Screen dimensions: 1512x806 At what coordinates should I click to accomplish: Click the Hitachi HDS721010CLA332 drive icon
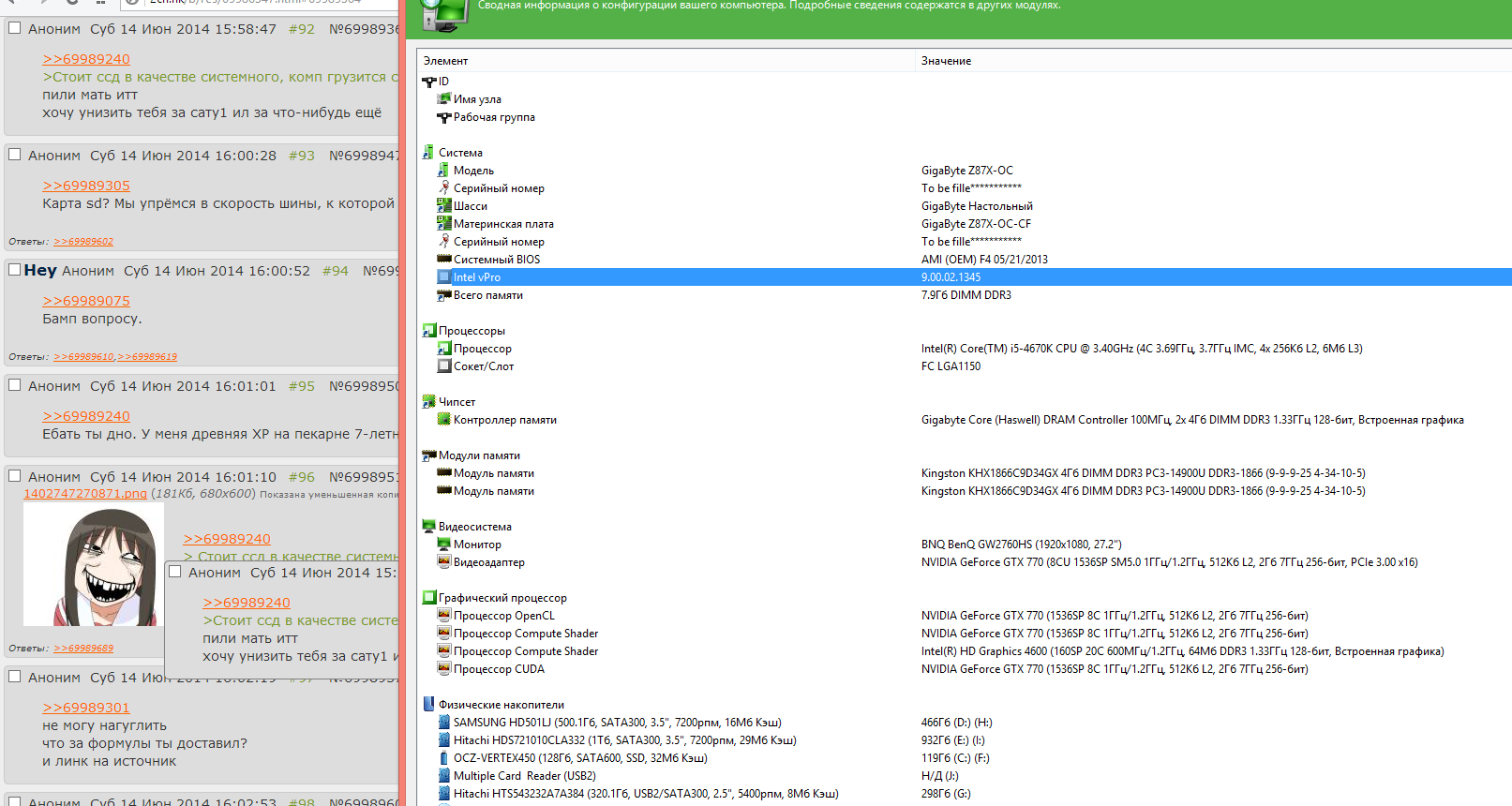click(x=444, y=740)
